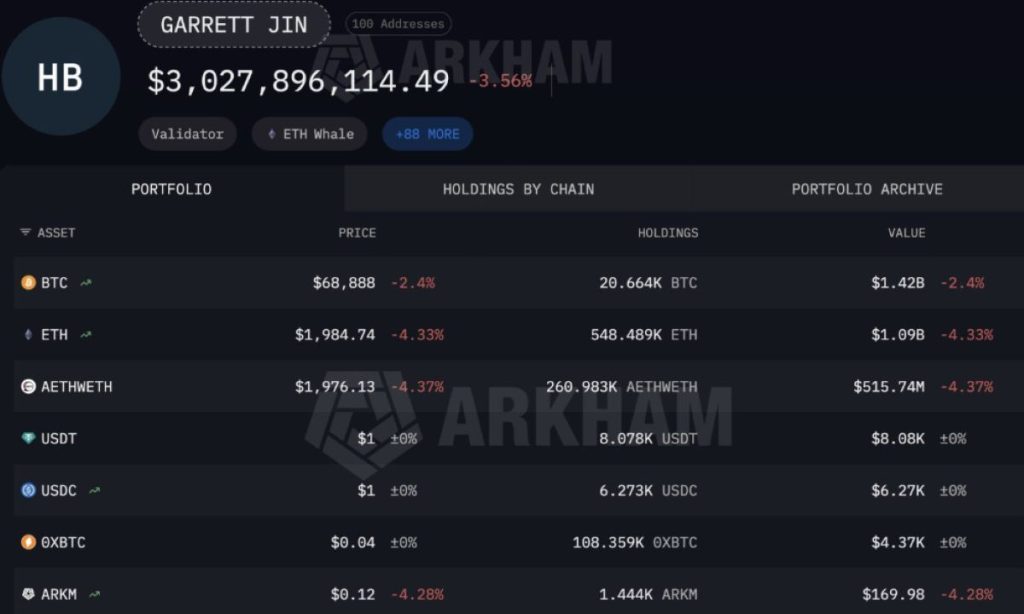Click the Ethereum diamond icon in ETH row

[28, 335]
